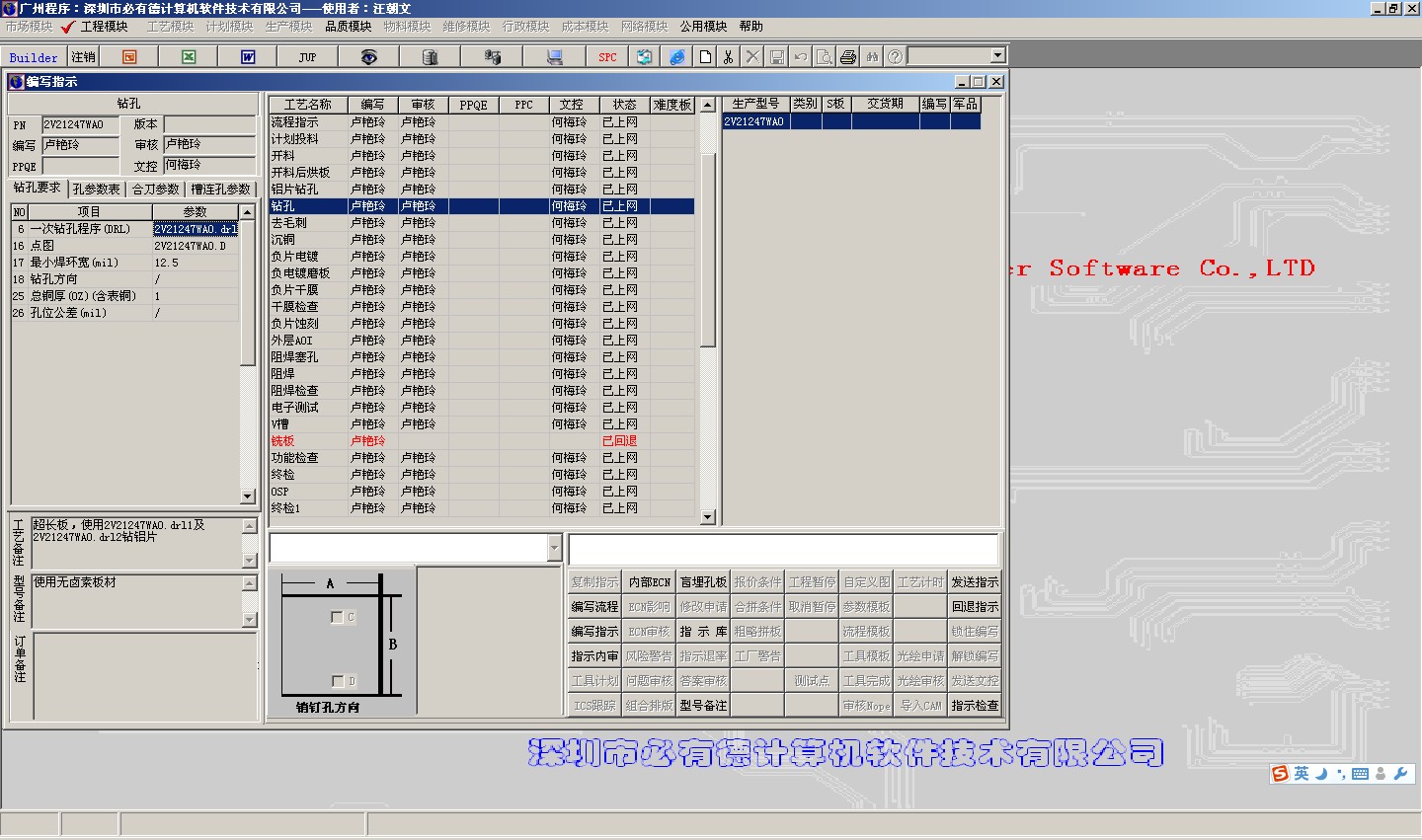1422x840 pixels.
Task: Click the question mark help icon
Action: pos(895,57)
